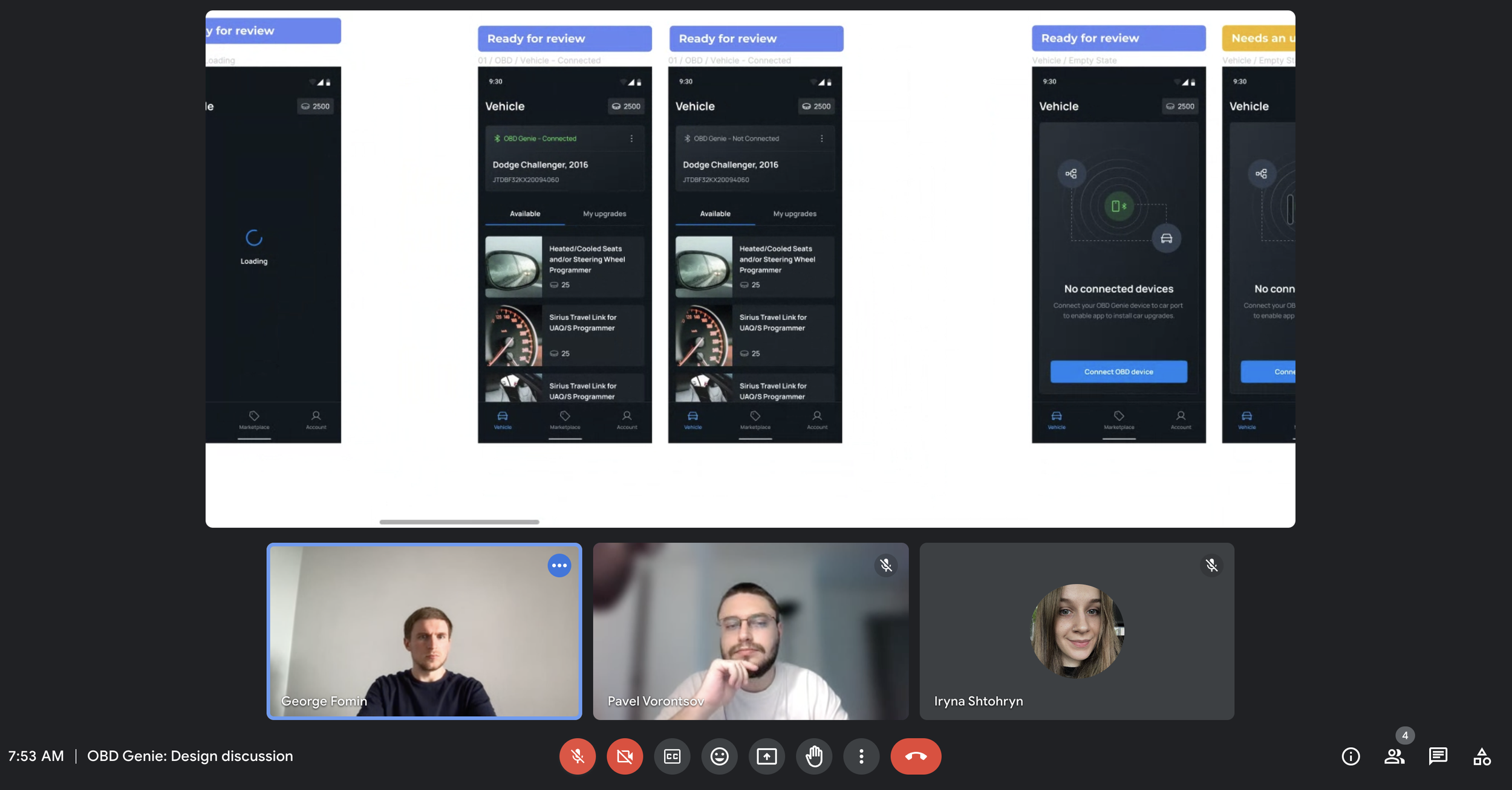The image size is (1512, 790).
Task: Toggle closed captions
Action: point(672,756)
